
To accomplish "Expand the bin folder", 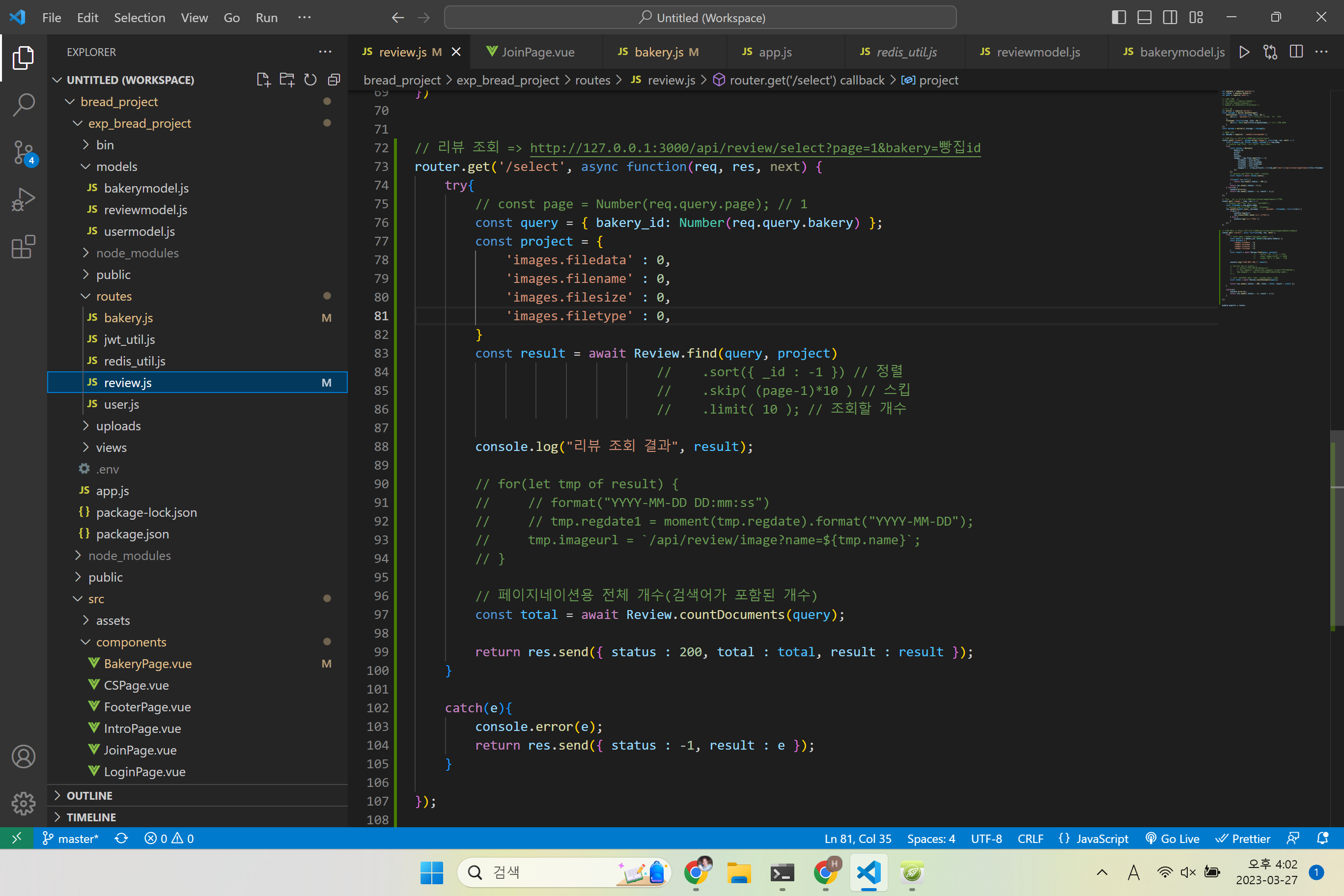I will click(x=197, y=145).
